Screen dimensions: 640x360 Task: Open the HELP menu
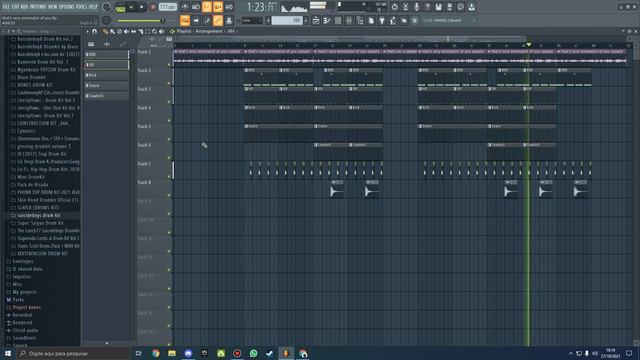93,7
